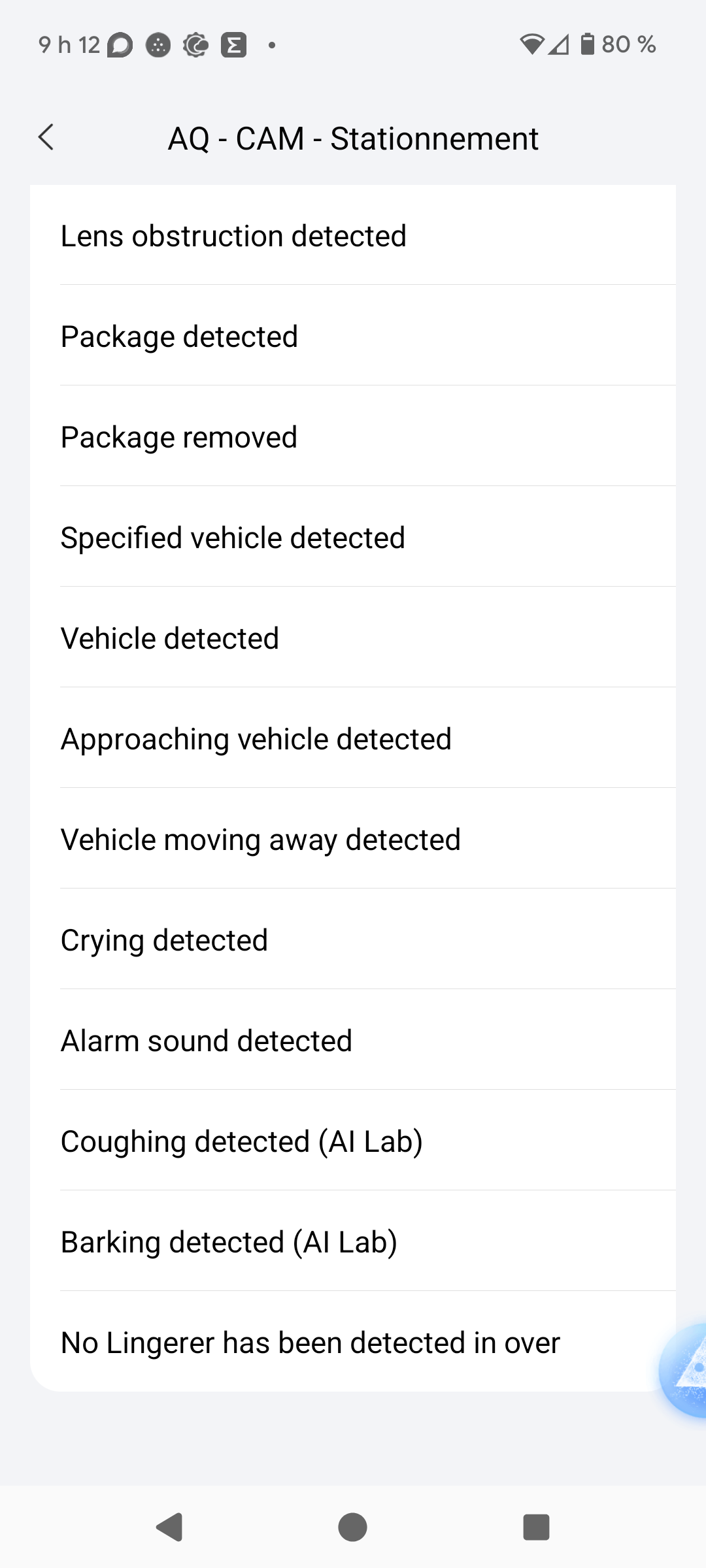Image resolution: width=706 pixels, height=1568 pixels.
Task: Tap the back arrow in header
Action: 46,137
